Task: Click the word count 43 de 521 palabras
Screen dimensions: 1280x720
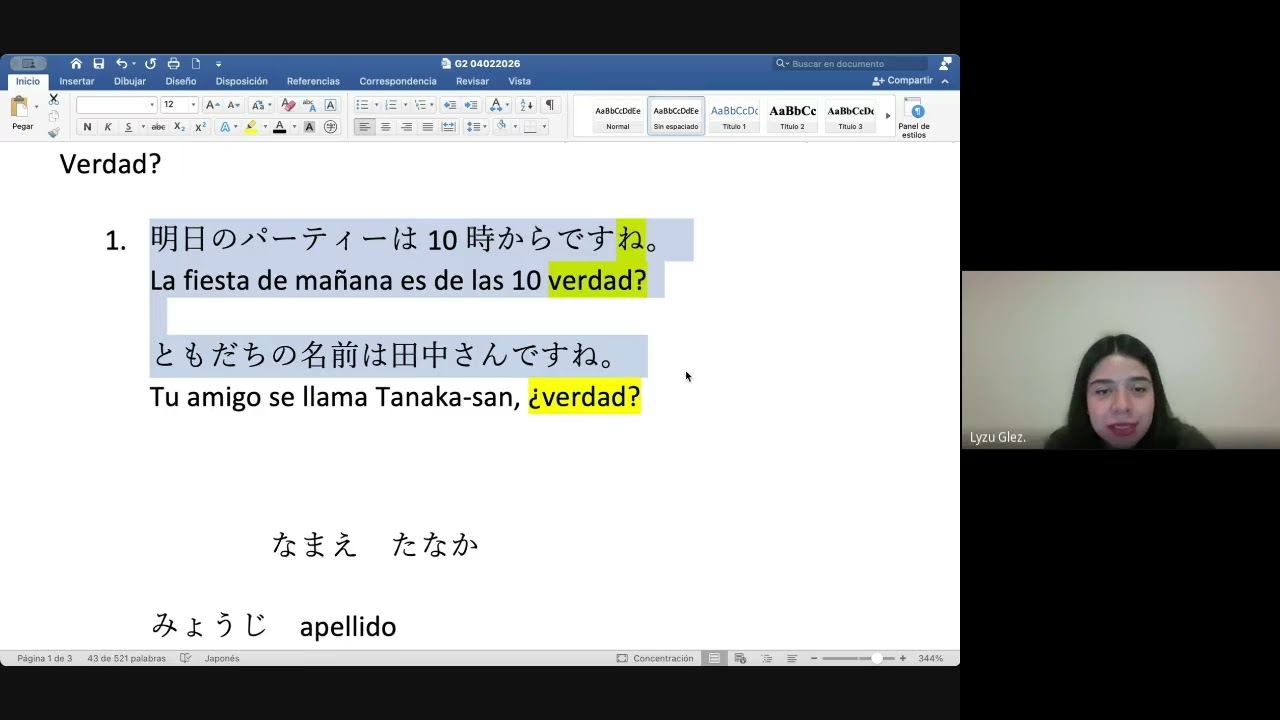Action: 126,658
